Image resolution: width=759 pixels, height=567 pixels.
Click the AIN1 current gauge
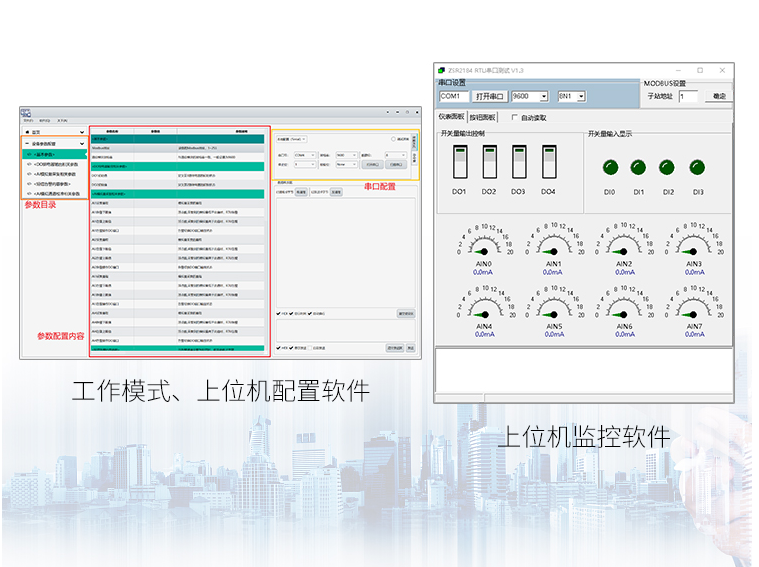point(554,240)
